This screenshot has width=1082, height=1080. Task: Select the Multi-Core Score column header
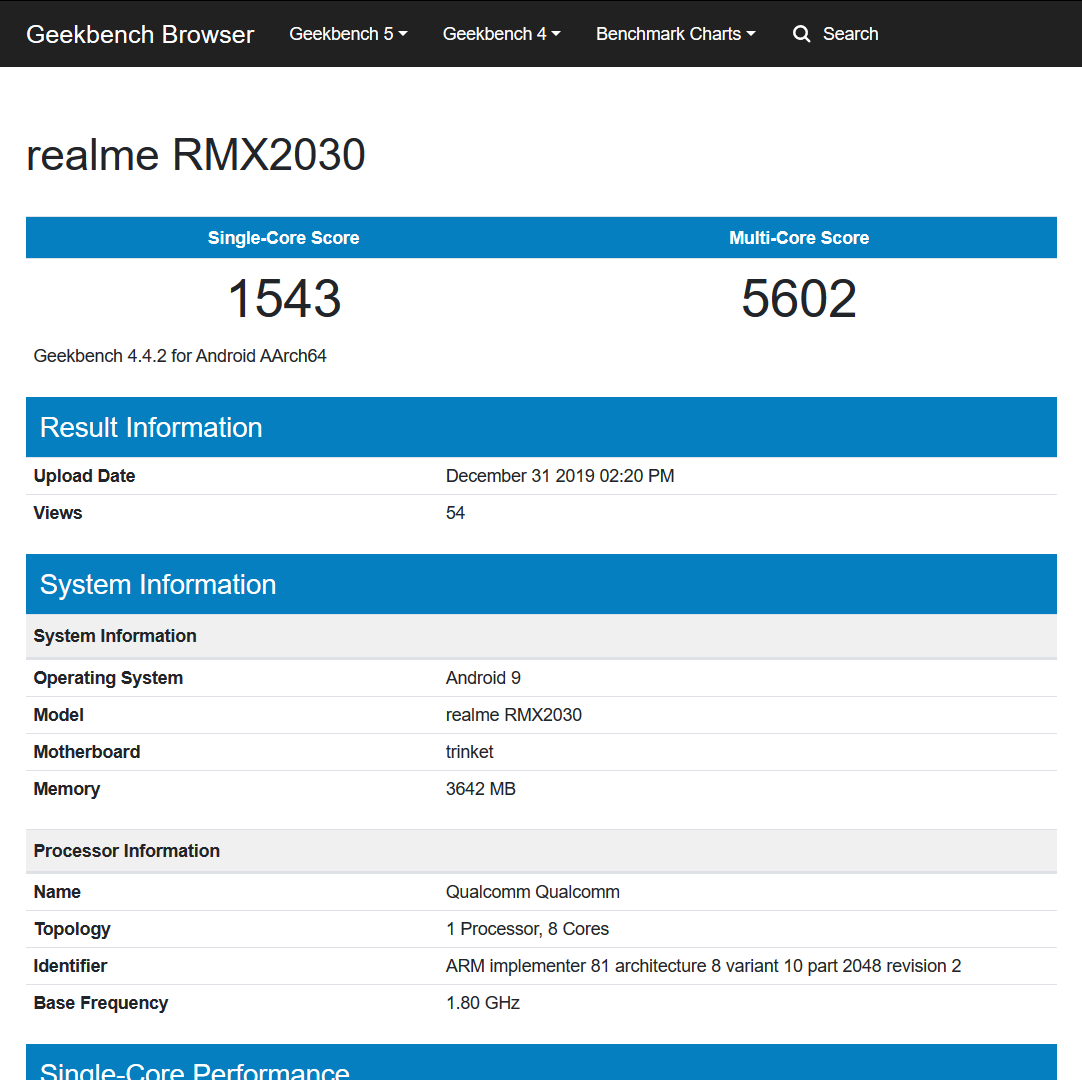click(799, 238)
